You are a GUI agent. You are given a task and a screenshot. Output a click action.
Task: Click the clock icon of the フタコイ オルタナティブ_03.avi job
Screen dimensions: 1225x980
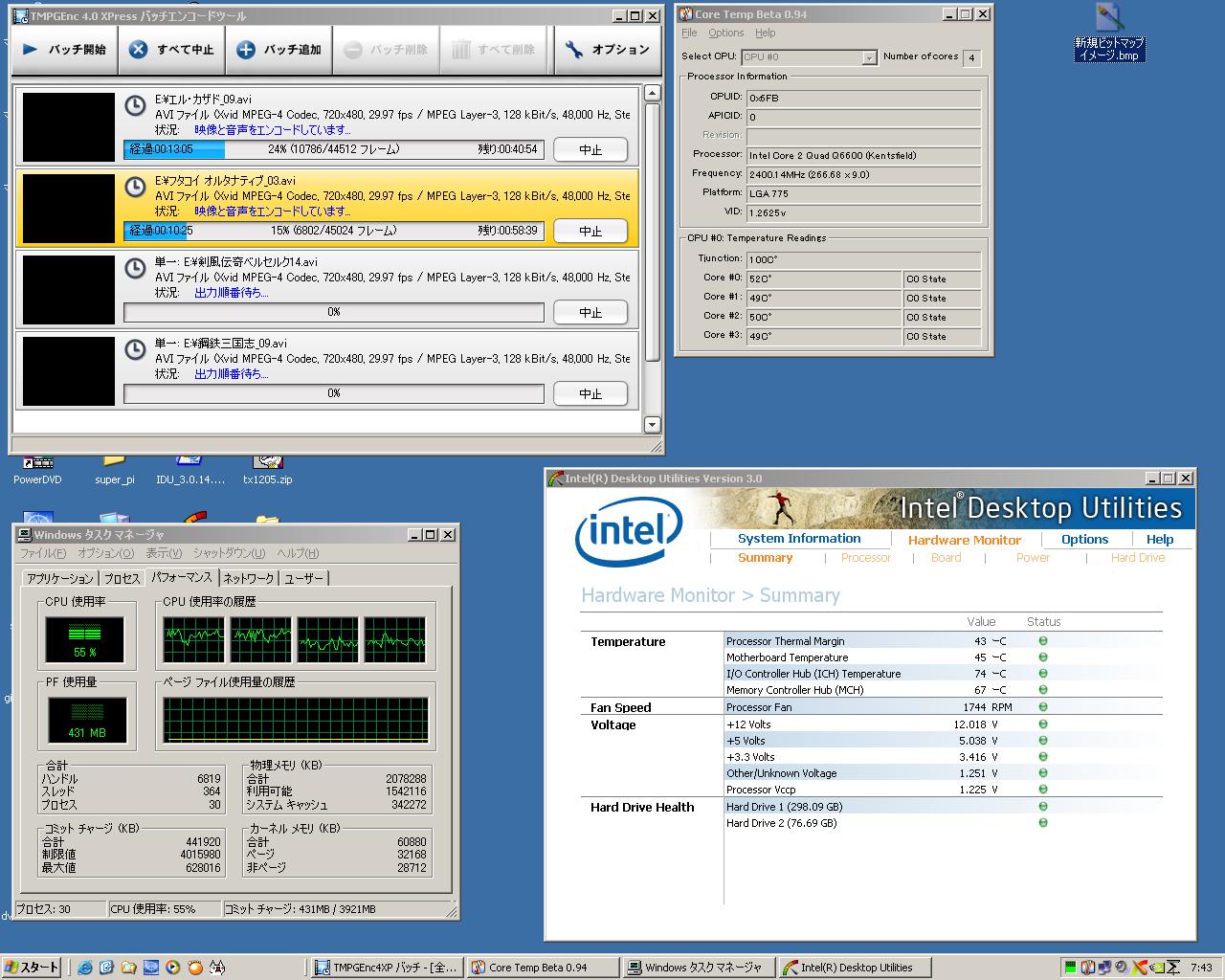click(136, 186)
